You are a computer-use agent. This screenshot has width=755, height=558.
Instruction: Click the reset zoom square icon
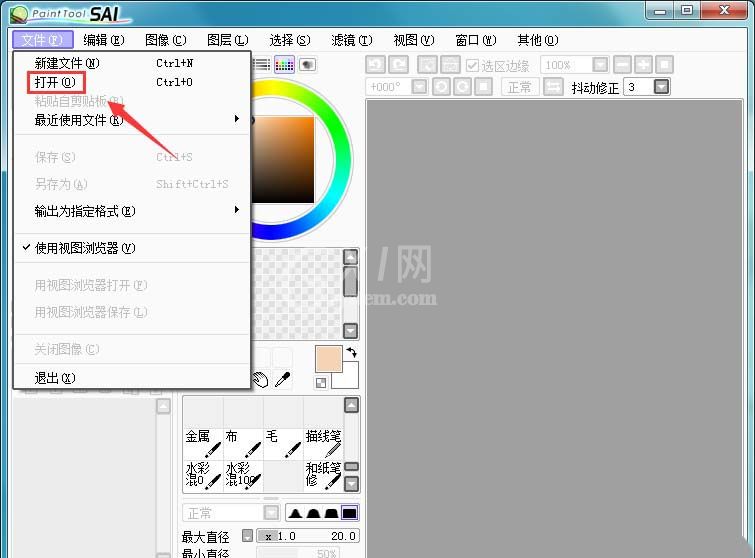(664, 65)
